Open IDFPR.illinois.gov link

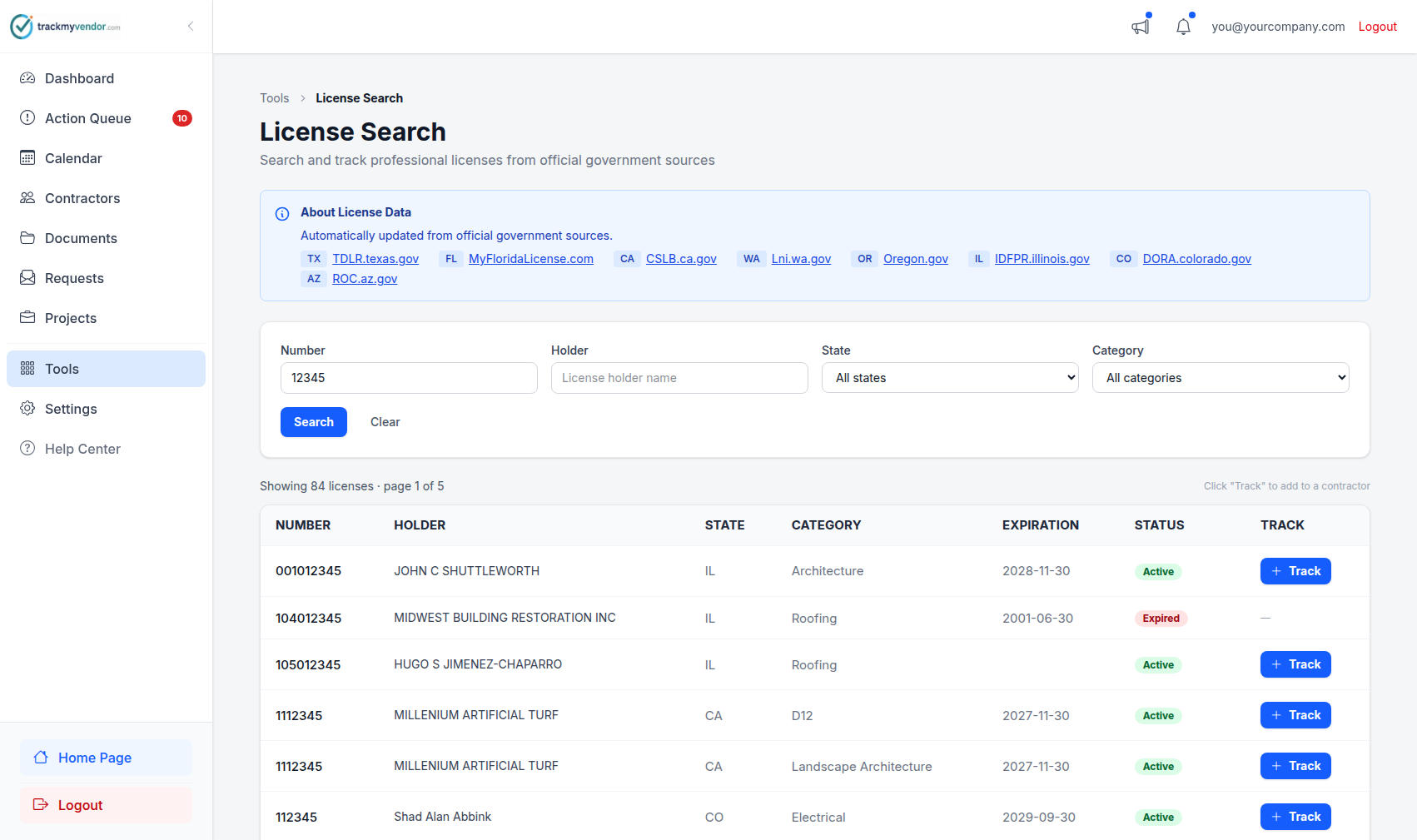[x=1042, y=259]
